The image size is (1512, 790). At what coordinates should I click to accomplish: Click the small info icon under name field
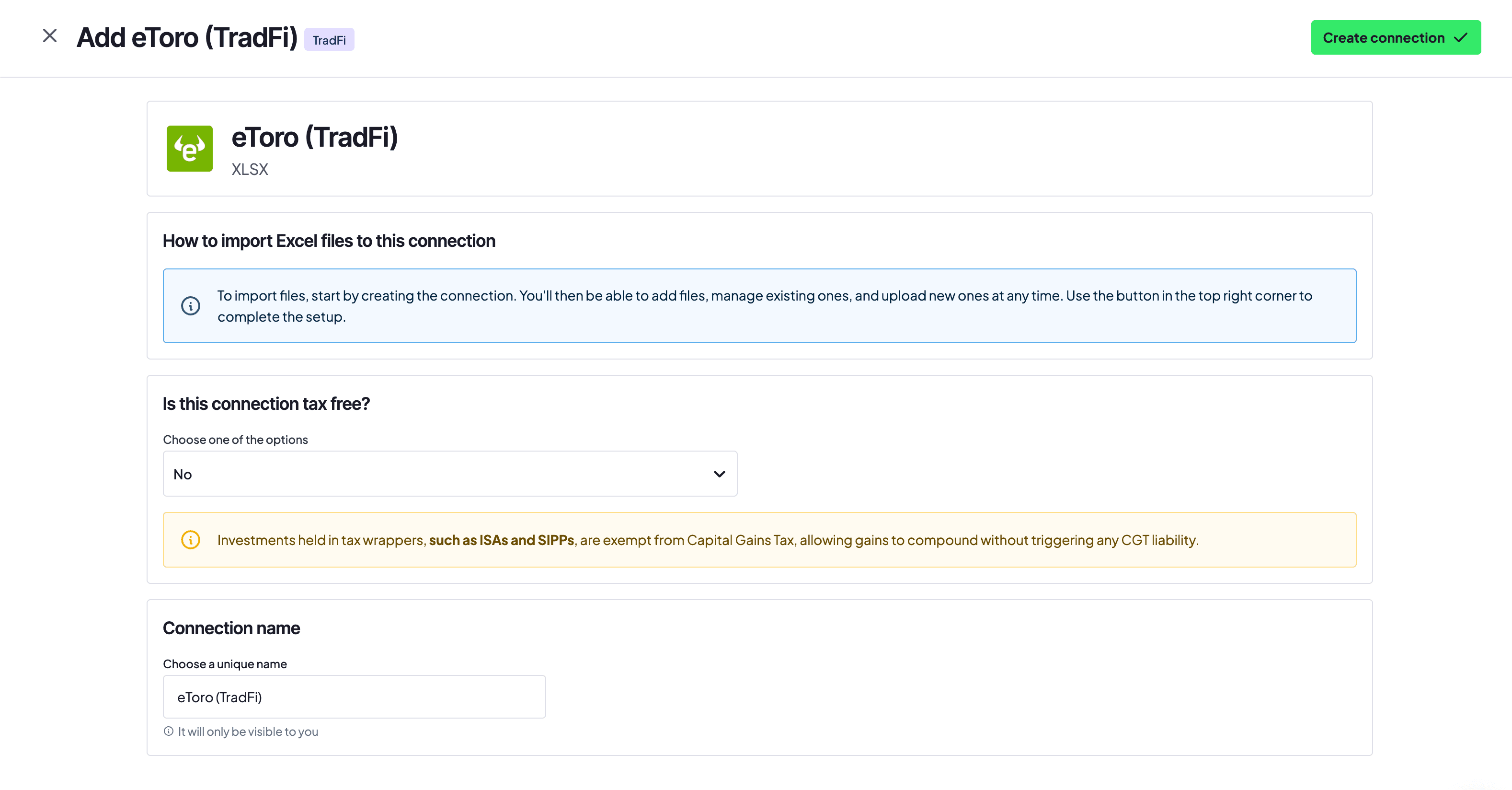pyautogui.click(x=169, y=731)
